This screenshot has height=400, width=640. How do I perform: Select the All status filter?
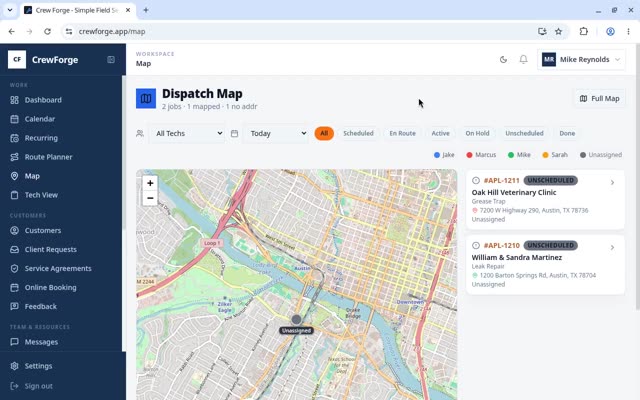(324, 133)
